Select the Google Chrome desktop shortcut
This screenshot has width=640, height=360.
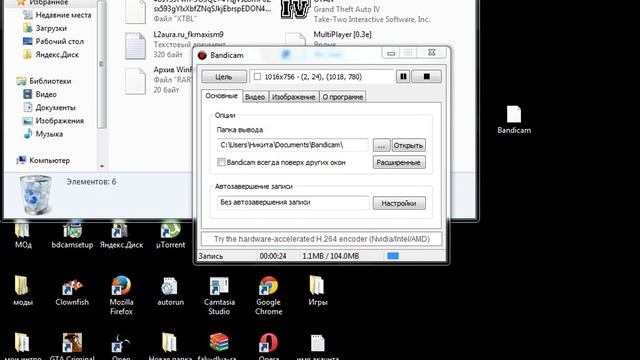click(268, 296)
